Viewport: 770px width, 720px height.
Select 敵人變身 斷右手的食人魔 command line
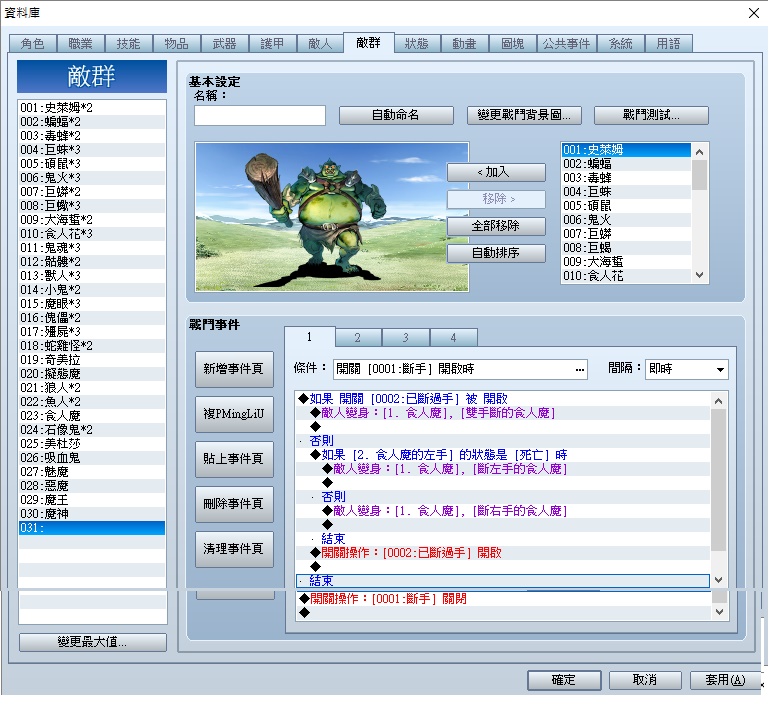coord(503,511)
